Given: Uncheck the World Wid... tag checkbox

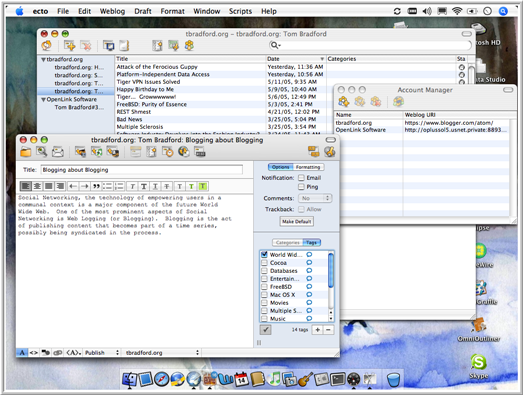Looking at the screenshot, I should point(264,255).
